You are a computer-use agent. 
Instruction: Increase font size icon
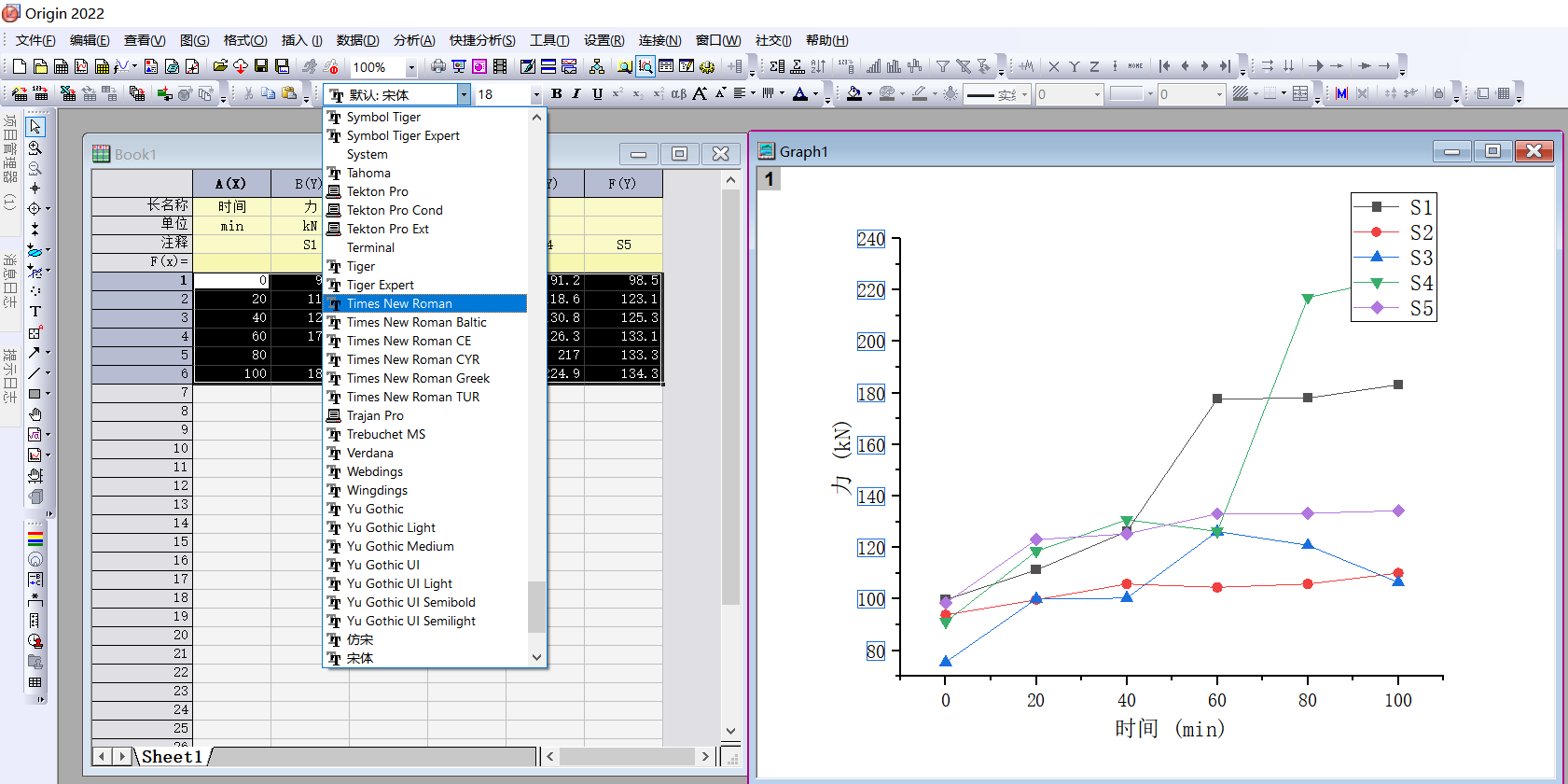pos(700,93)
